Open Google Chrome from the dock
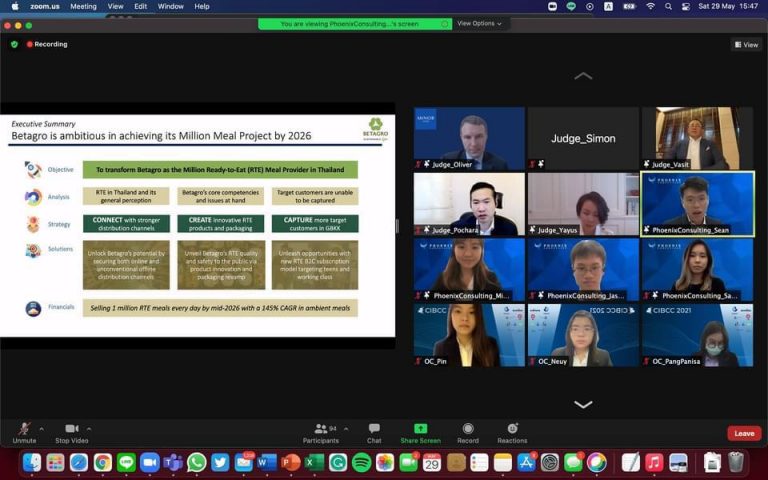Image resolution: width=768 pixels, height=480 pixels. (x=102, y=462)
